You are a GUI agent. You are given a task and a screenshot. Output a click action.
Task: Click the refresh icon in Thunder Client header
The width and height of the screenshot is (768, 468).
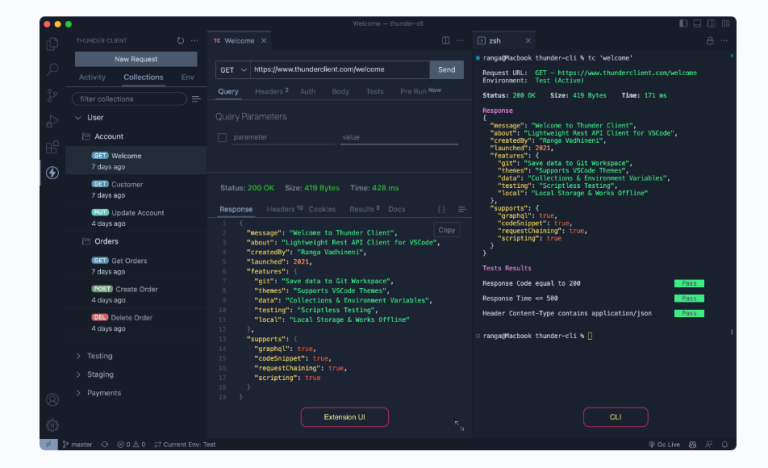(180, 41)
